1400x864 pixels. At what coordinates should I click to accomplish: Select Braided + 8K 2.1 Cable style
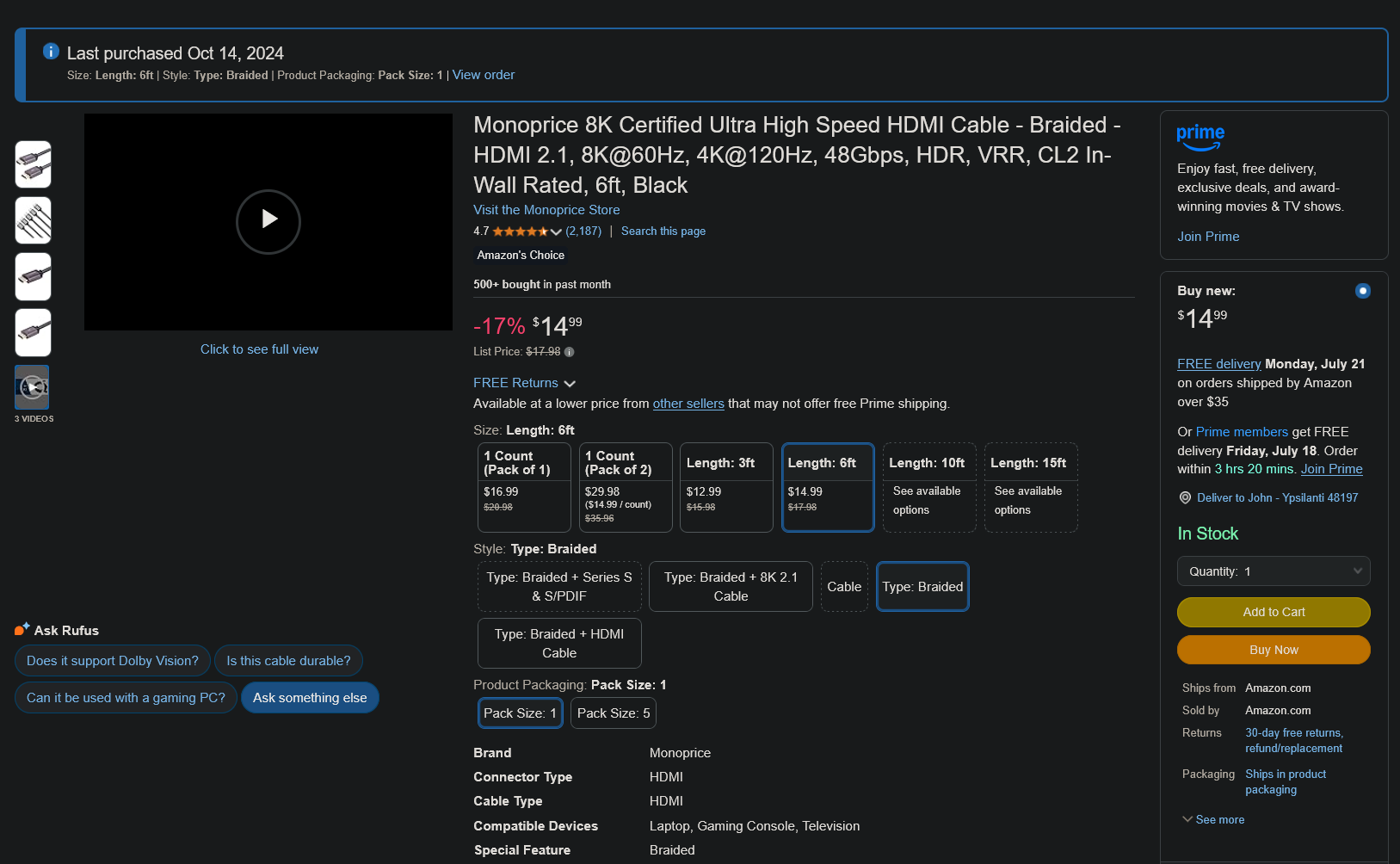[x=731, y=587]
